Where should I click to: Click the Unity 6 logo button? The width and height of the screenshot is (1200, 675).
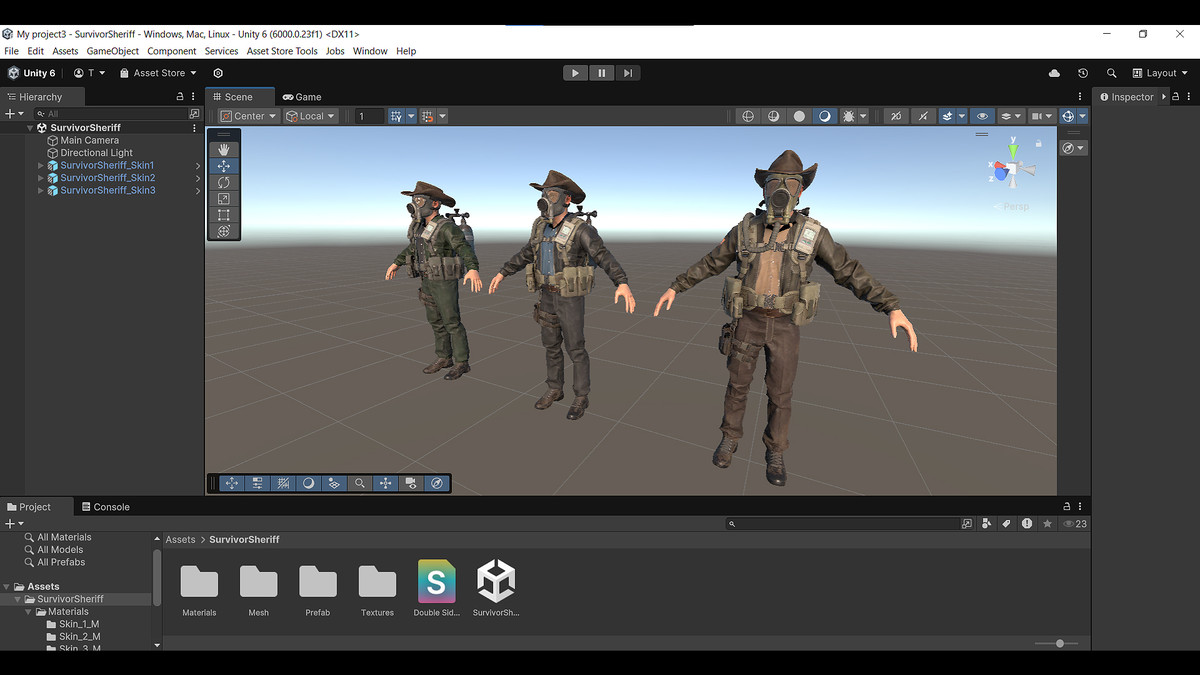tap(32, 73)
